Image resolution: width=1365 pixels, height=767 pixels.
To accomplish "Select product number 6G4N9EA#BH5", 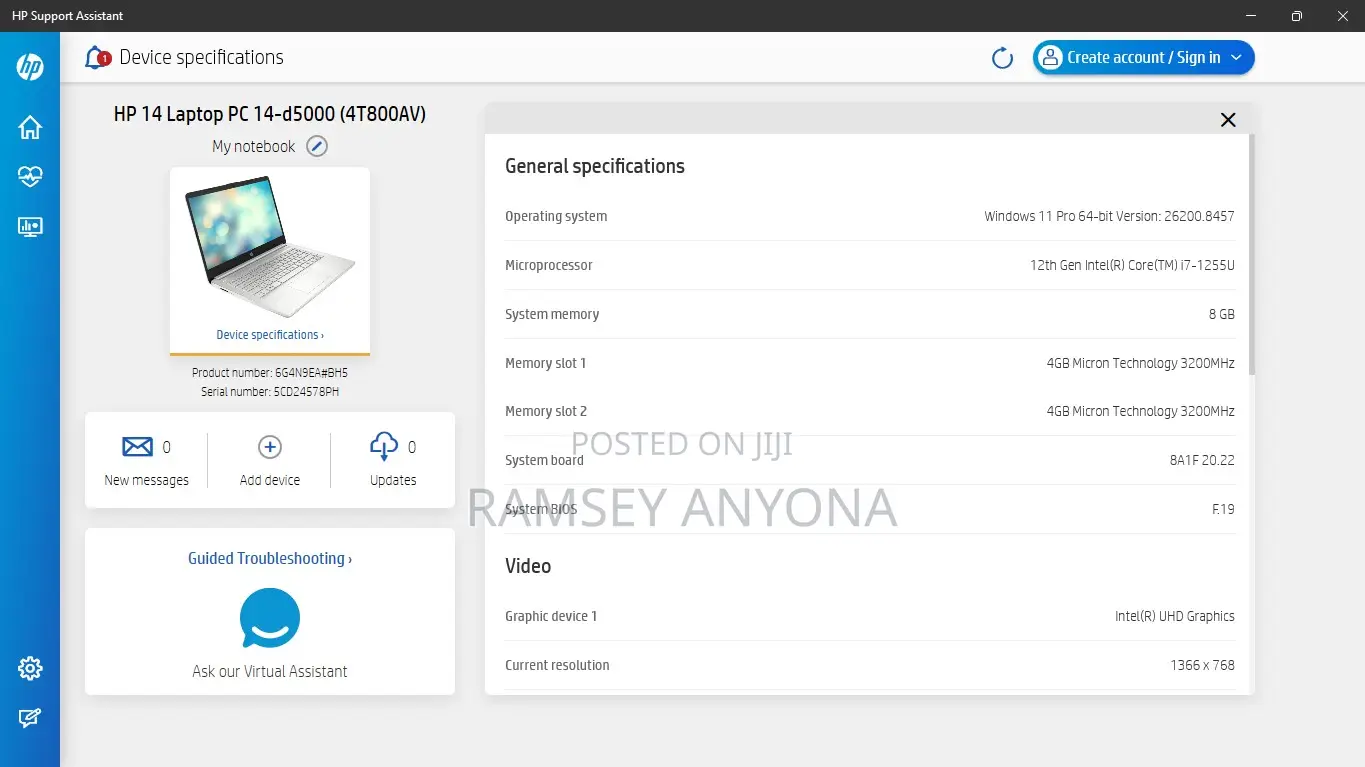I will [312, 373].
